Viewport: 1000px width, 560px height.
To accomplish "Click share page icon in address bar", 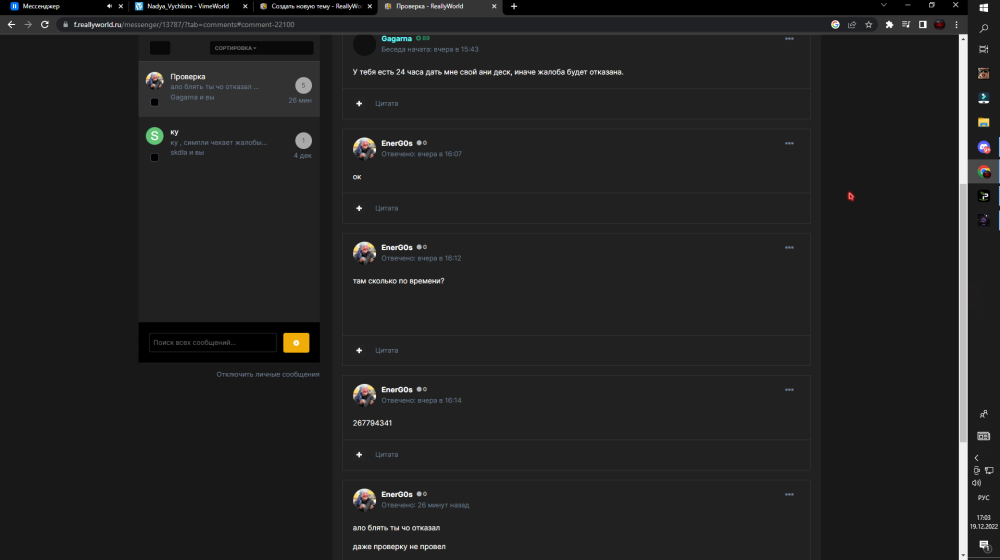I will click(x=852, y=24).
